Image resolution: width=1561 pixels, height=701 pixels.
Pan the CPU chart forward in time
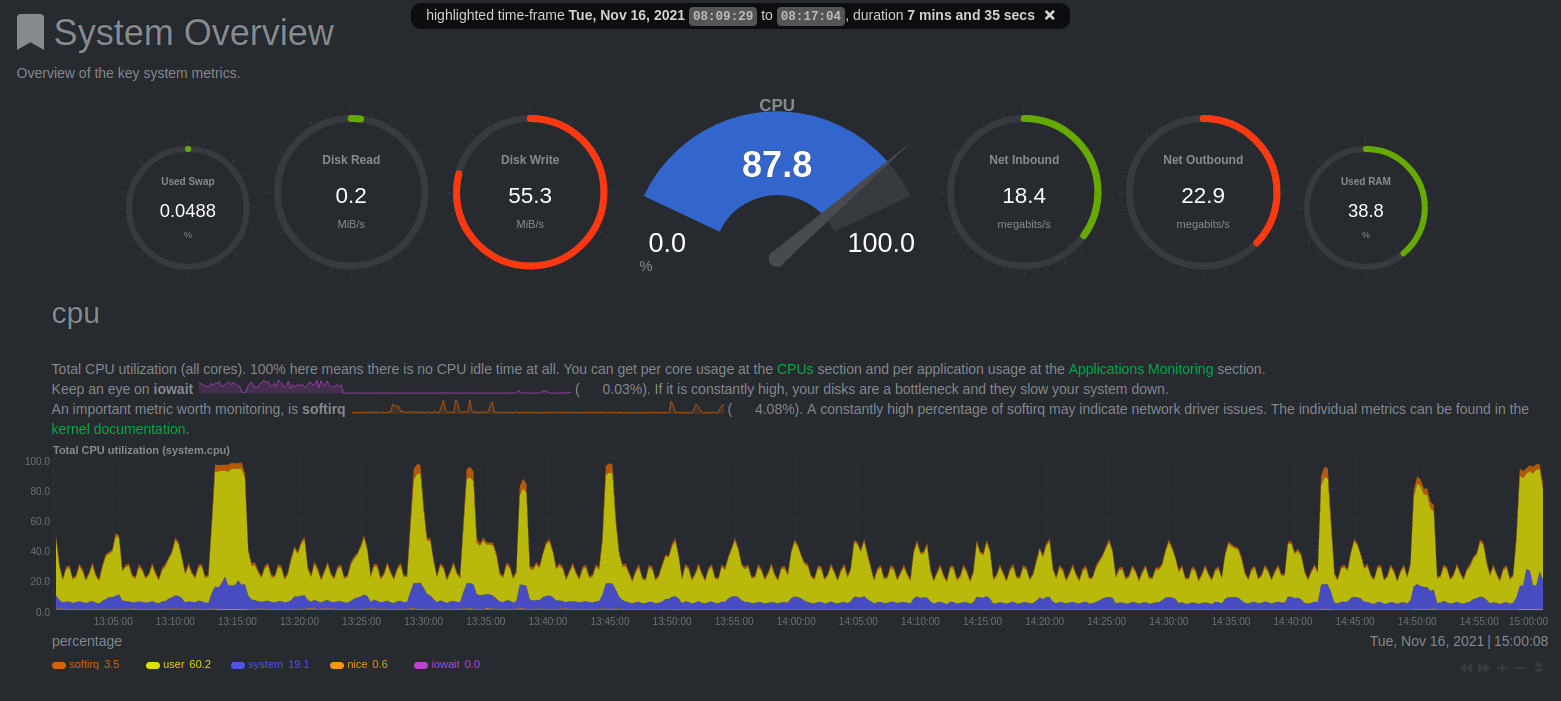(1484, 668)
